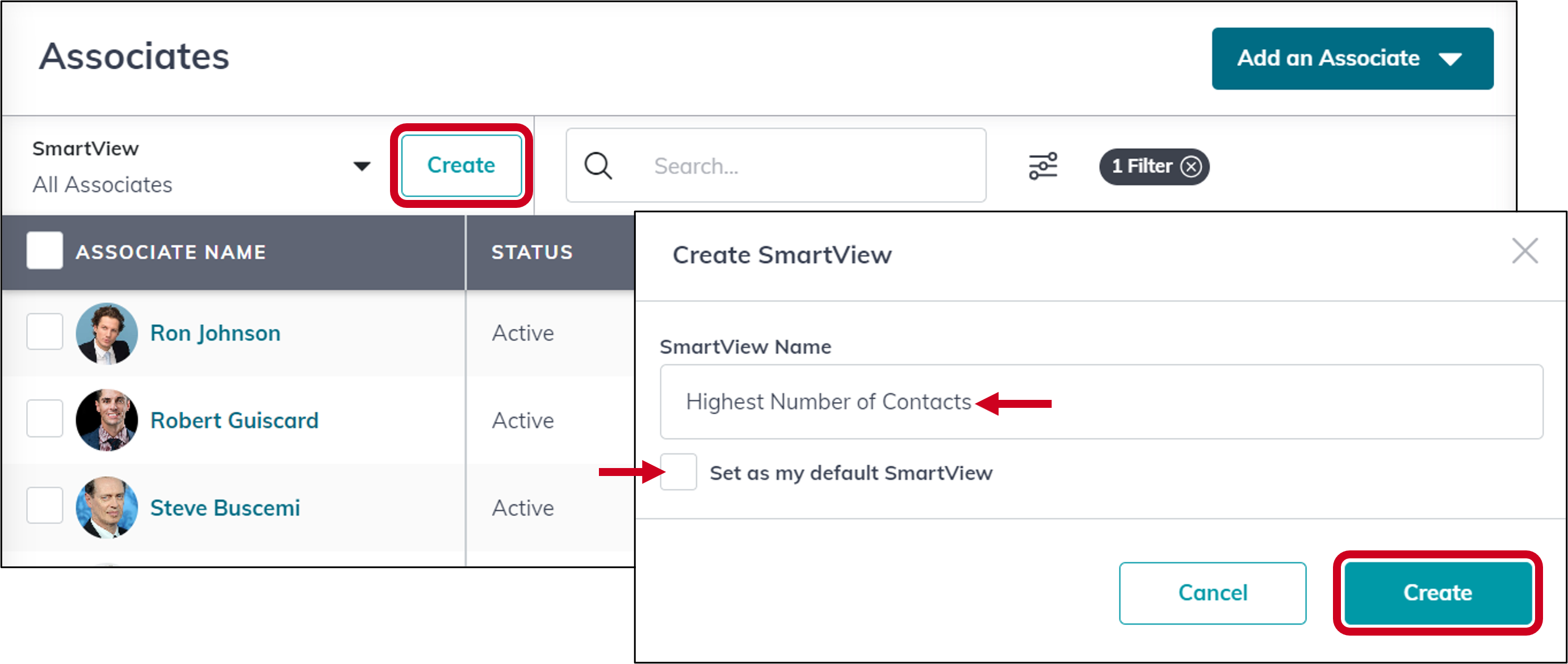This screenshot has width=1568, height=664.
Task: Click Steve Buscemi's profile photo
Action: coord(108,507)
